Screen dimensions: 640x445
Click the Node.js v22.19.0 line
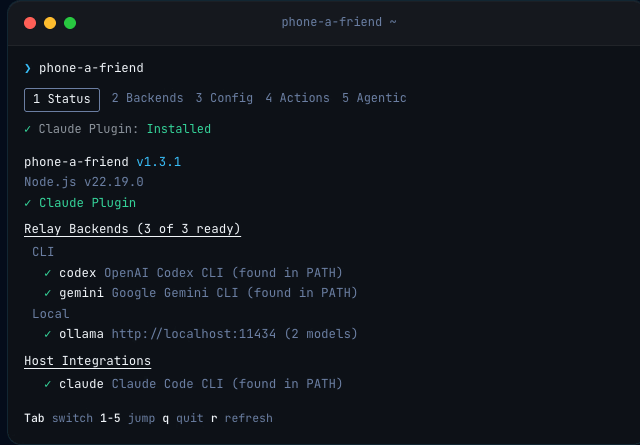[84, 182]
